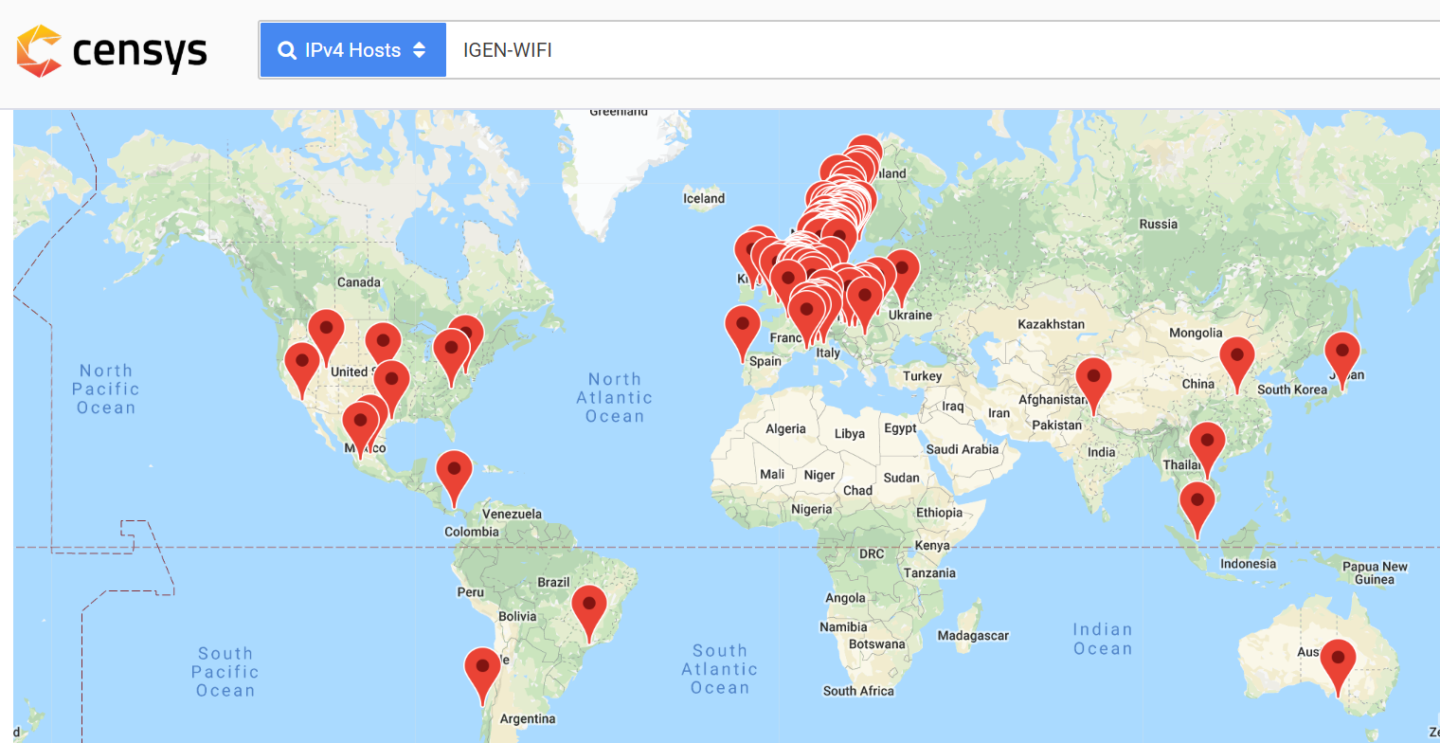Click the Censys logo
Screen dimensions: 1440x743
(111, 51)
